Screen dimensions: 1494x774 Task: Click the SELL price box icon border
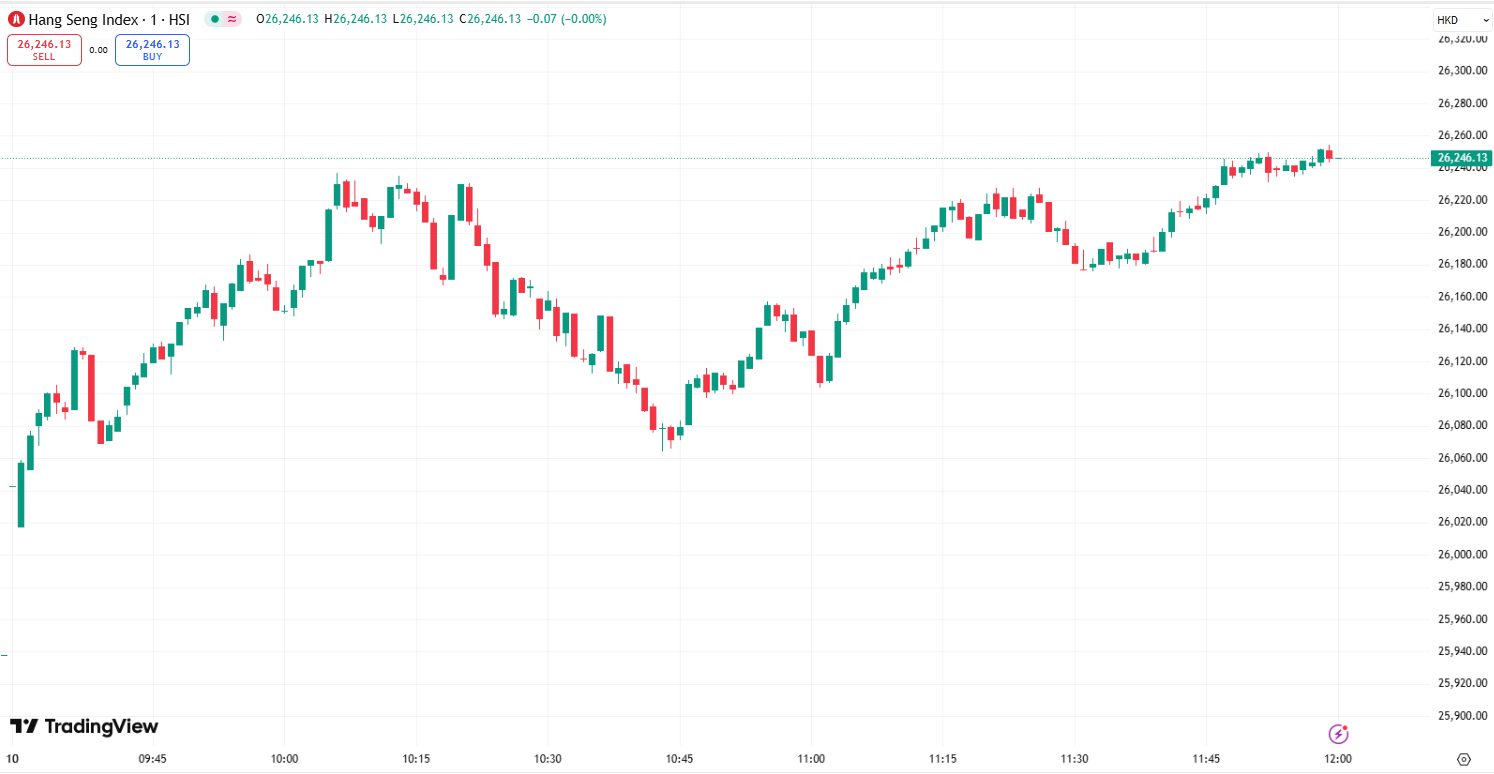tap(44, 49)
